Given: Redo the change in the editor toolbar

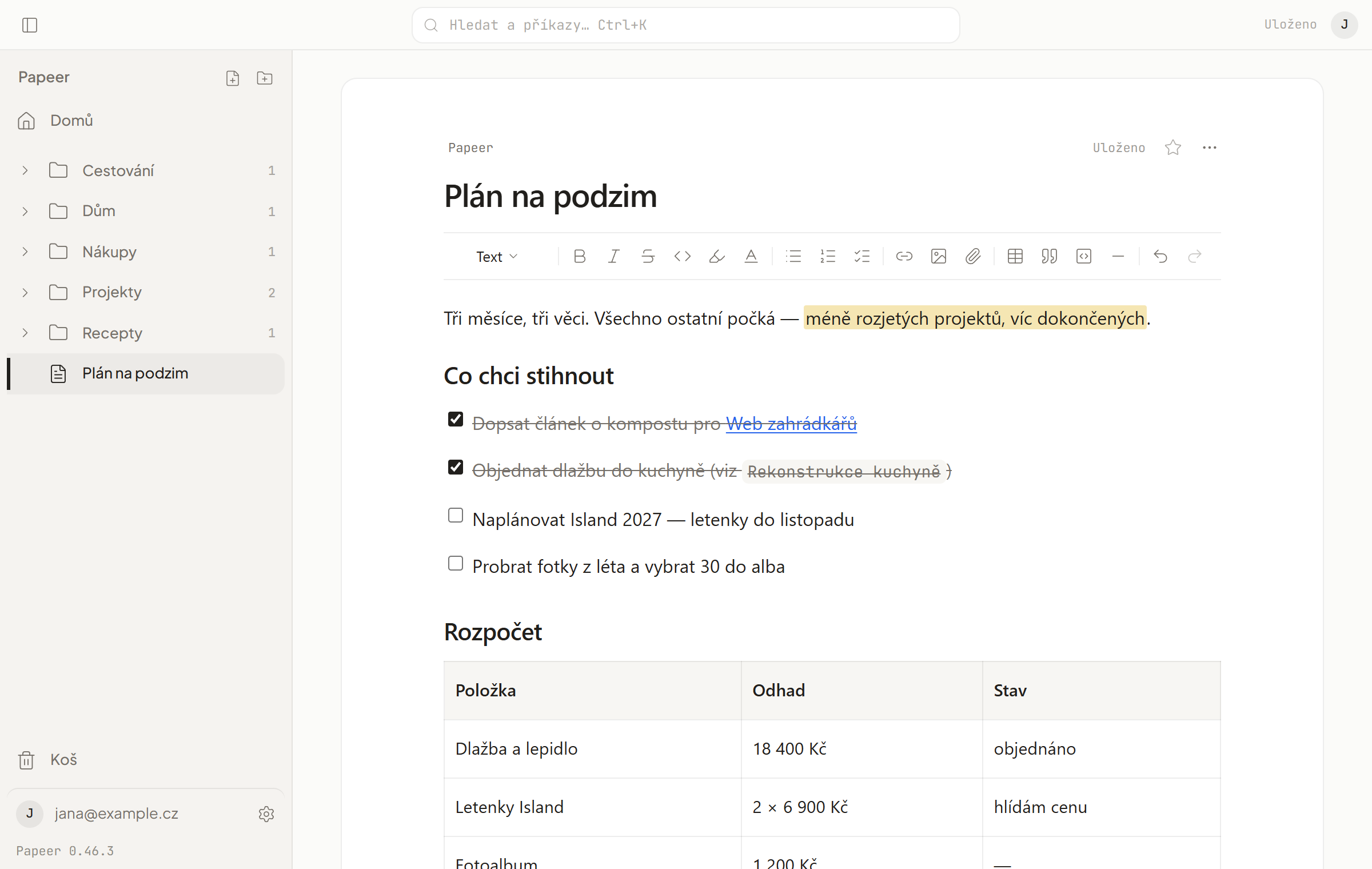Looking at the screenshot, I should (x=1195, y=257).
